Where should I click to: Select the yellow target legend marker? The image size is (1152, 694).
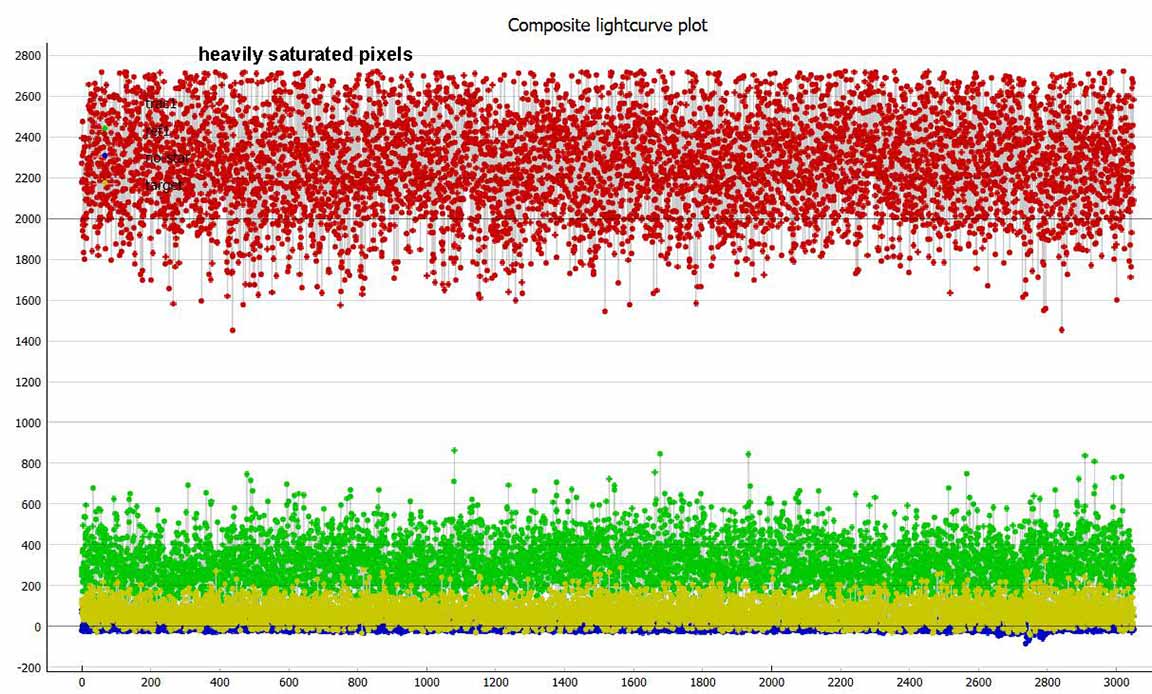(105, 183)
